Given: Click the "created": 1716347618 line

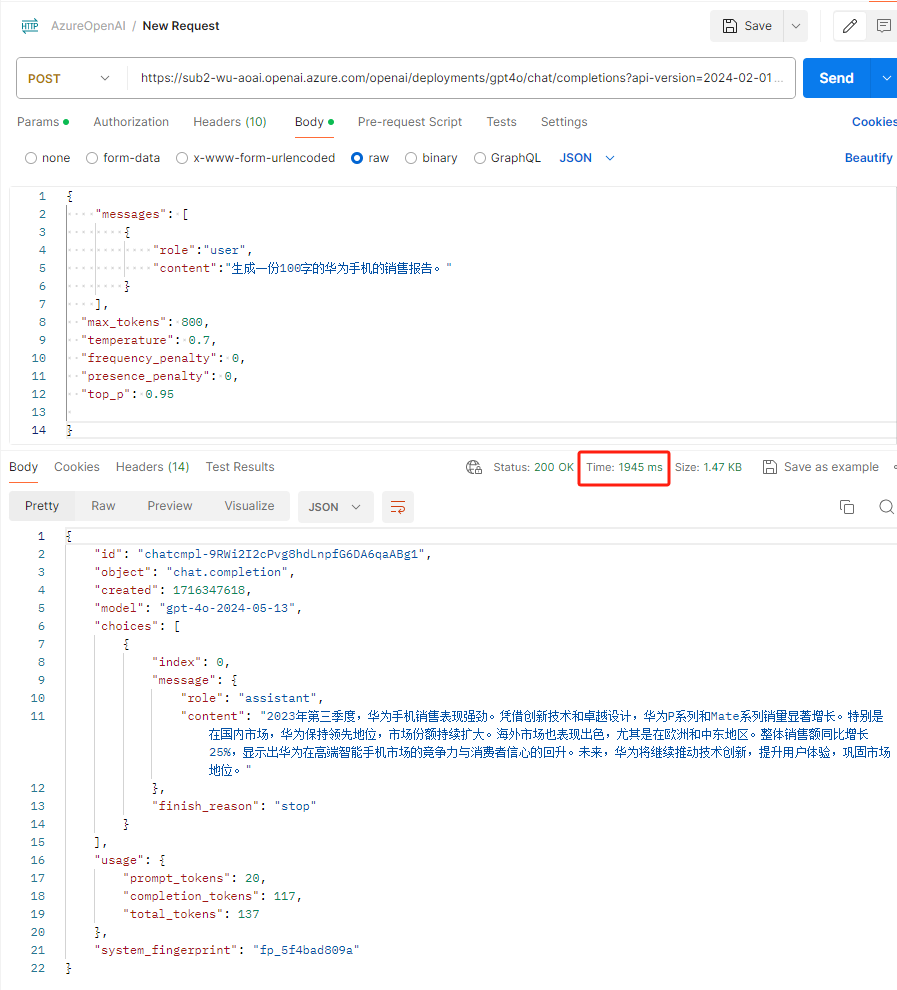Looking at the screenshot, I should (x=173, y=590).
